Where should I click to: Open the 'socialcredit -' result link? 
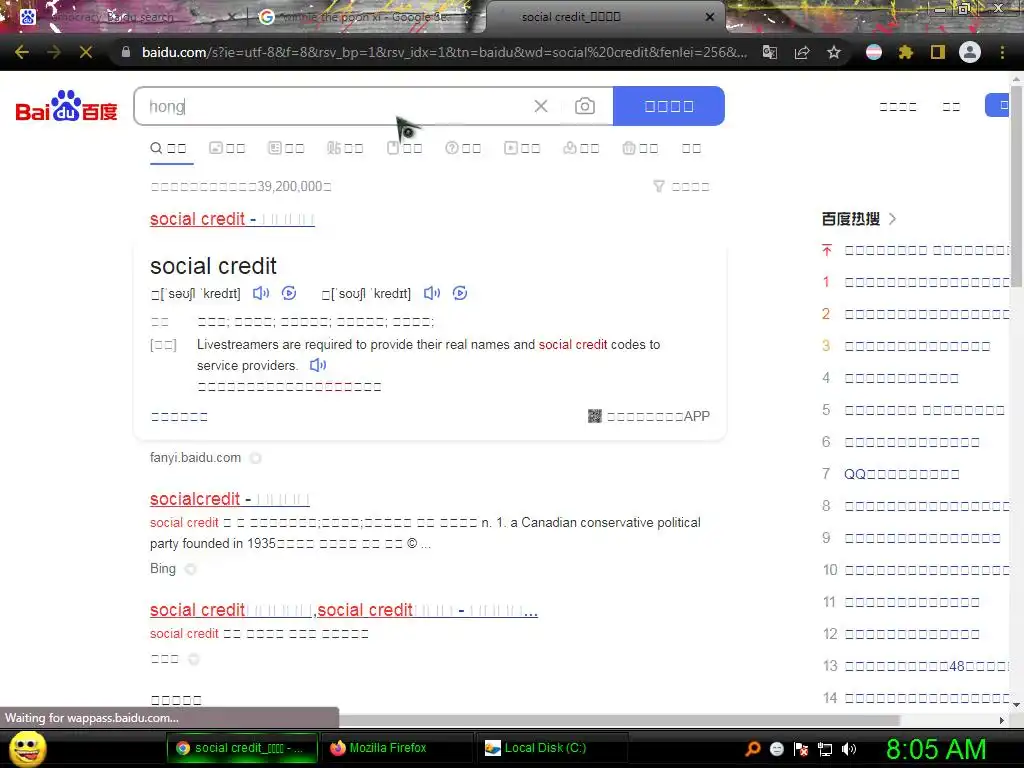230,499
